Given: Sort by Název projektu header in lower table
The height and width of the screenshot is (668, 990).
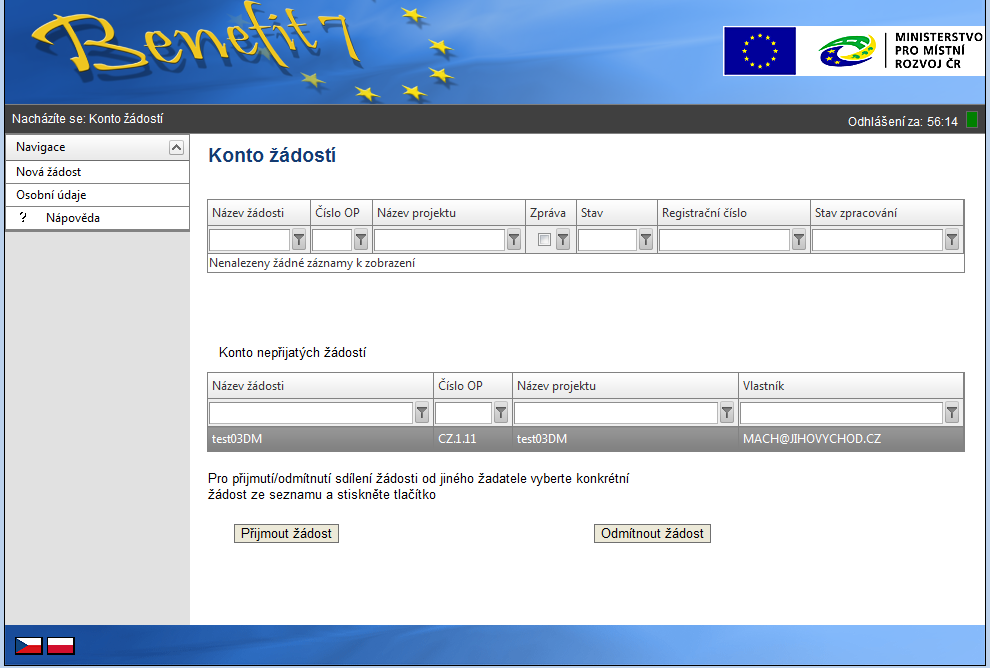Looking at the screenshot, I should pyautogui.click(x=625, y=386).
